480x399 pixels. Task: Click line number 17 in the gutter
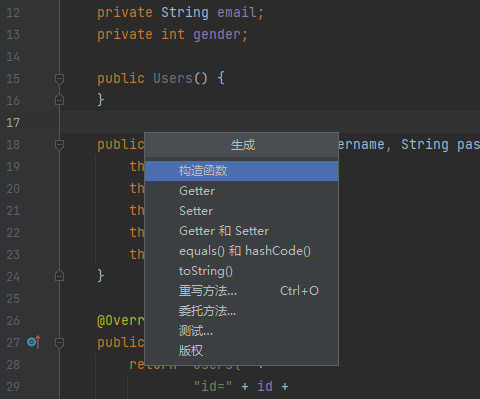(x=13, y=123)
